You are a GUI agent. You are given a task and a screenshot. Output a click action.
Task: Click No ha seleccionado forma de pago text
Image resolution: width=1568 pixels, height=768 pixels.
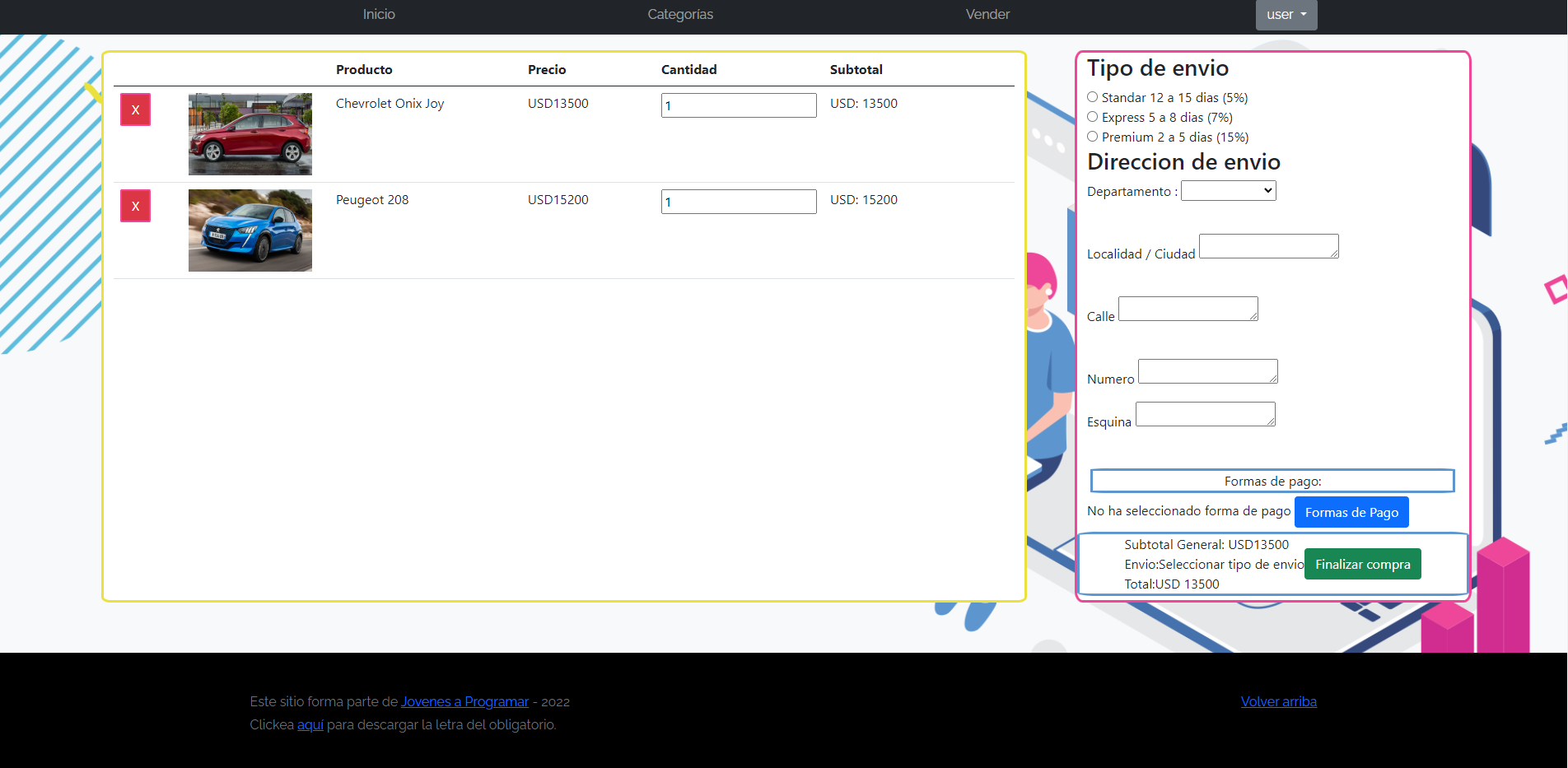tap(1189, 510)
